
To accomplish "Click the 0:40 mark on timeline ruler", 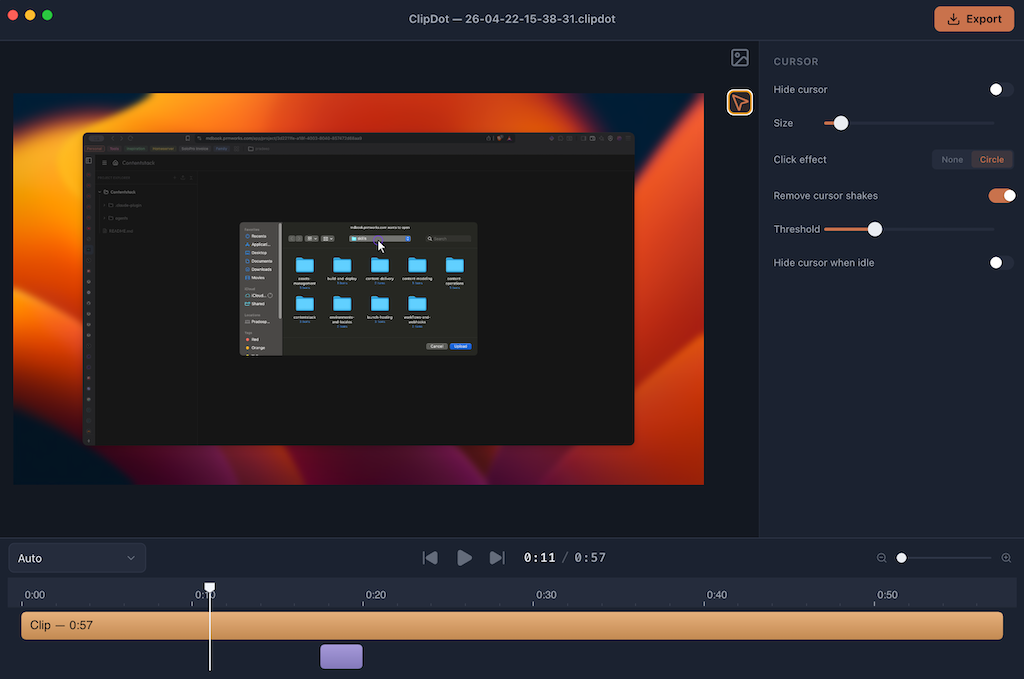I will click(717, 595).
